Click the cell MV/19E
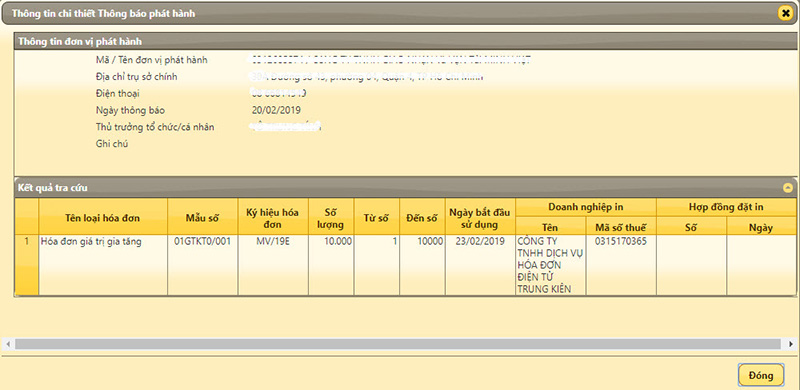This screenshot has height=390, width=800. point(272,265)
